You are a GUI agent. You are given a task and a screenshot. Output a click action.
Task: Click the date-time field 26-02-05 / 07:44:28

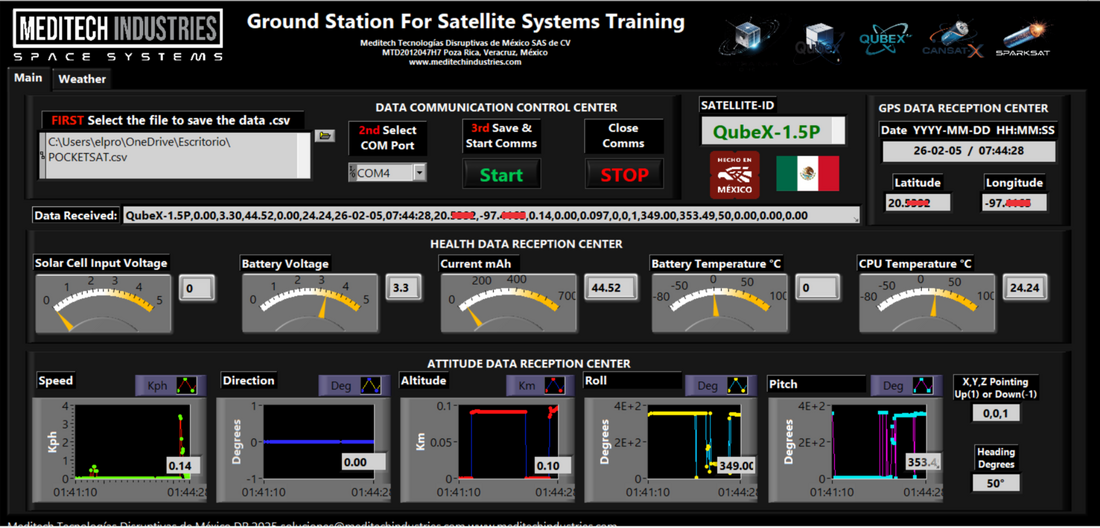click(968, 151)
